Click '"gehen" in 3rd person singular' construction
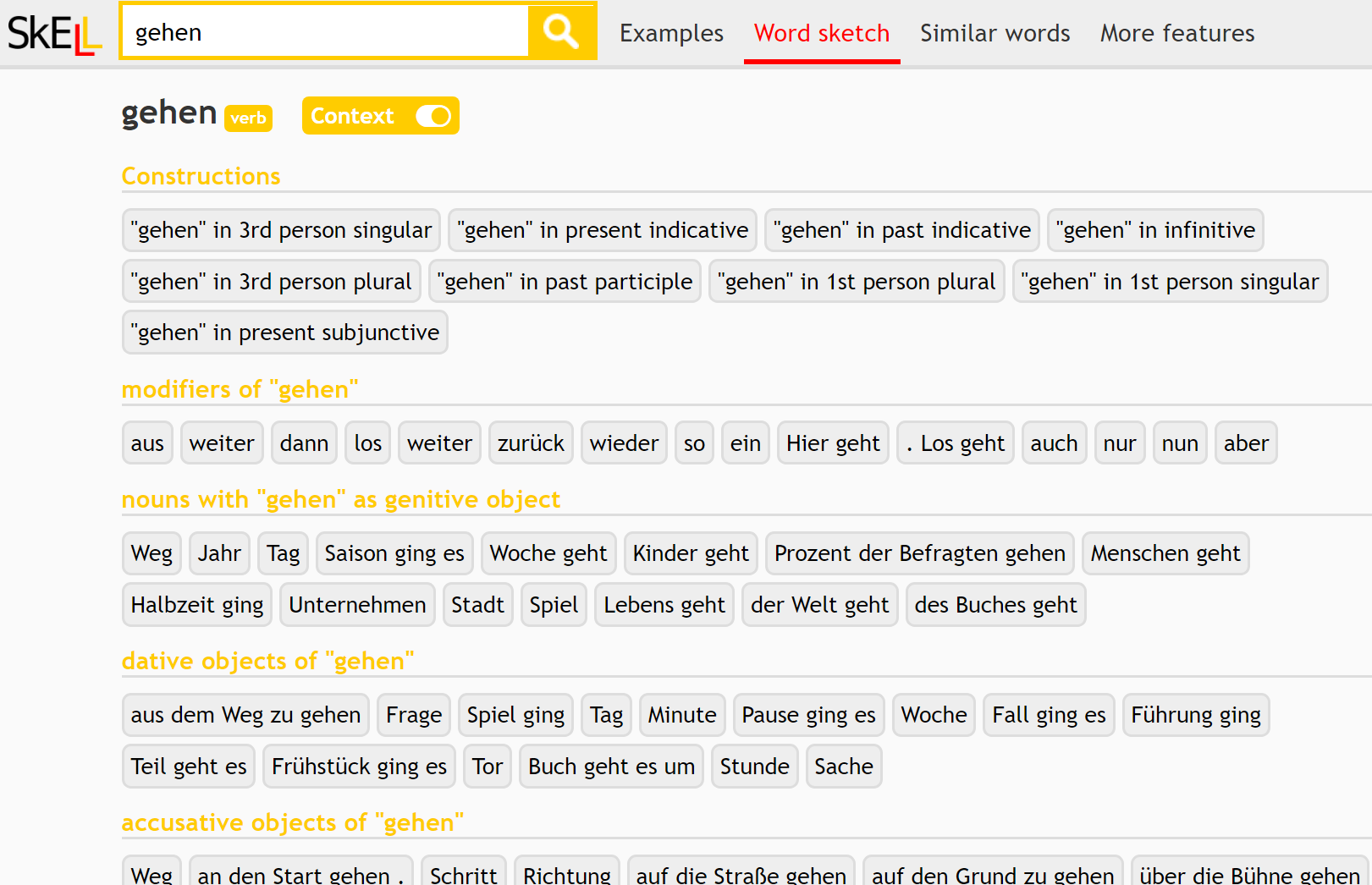1372x885 pixels. [281, 230]
